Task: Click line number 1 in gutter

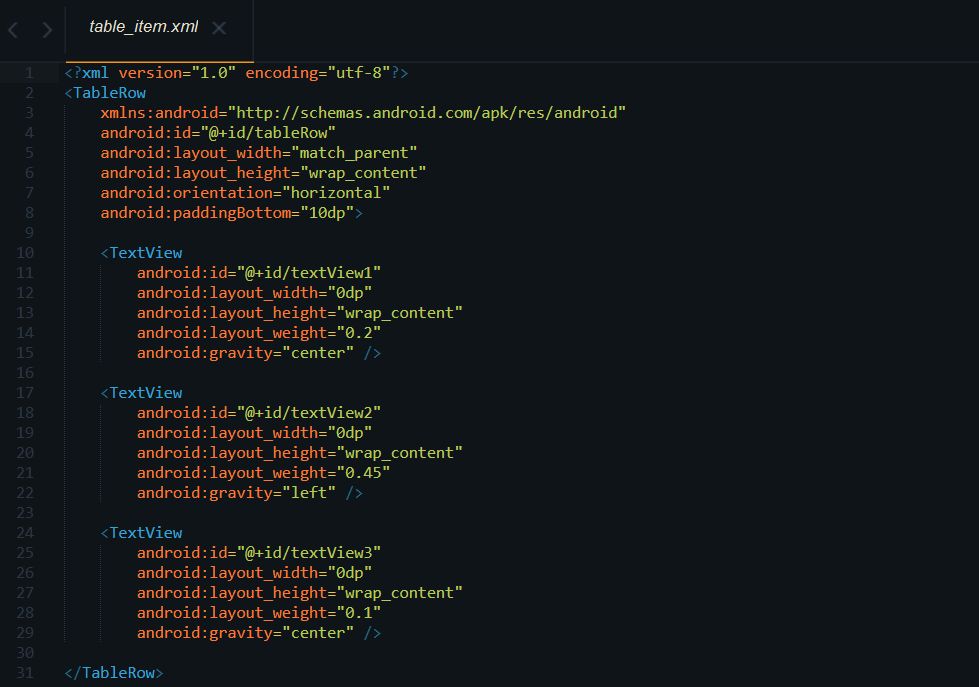Action: [x=29, y=73]
